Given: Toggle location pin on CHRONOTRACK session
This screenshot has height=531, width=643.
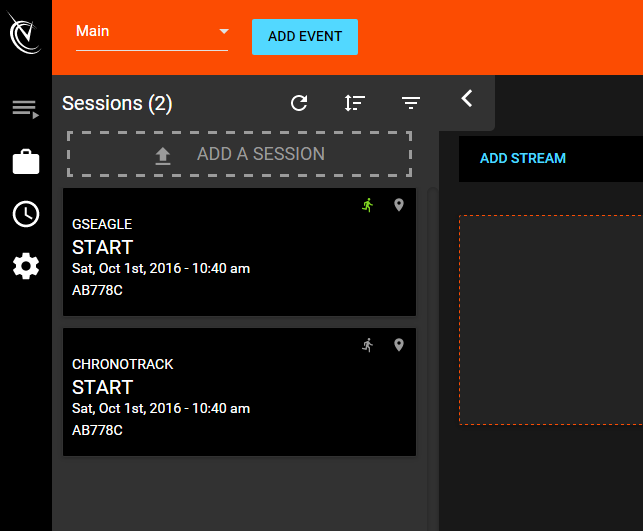Looking at the screenshot, I should (399, 344).
